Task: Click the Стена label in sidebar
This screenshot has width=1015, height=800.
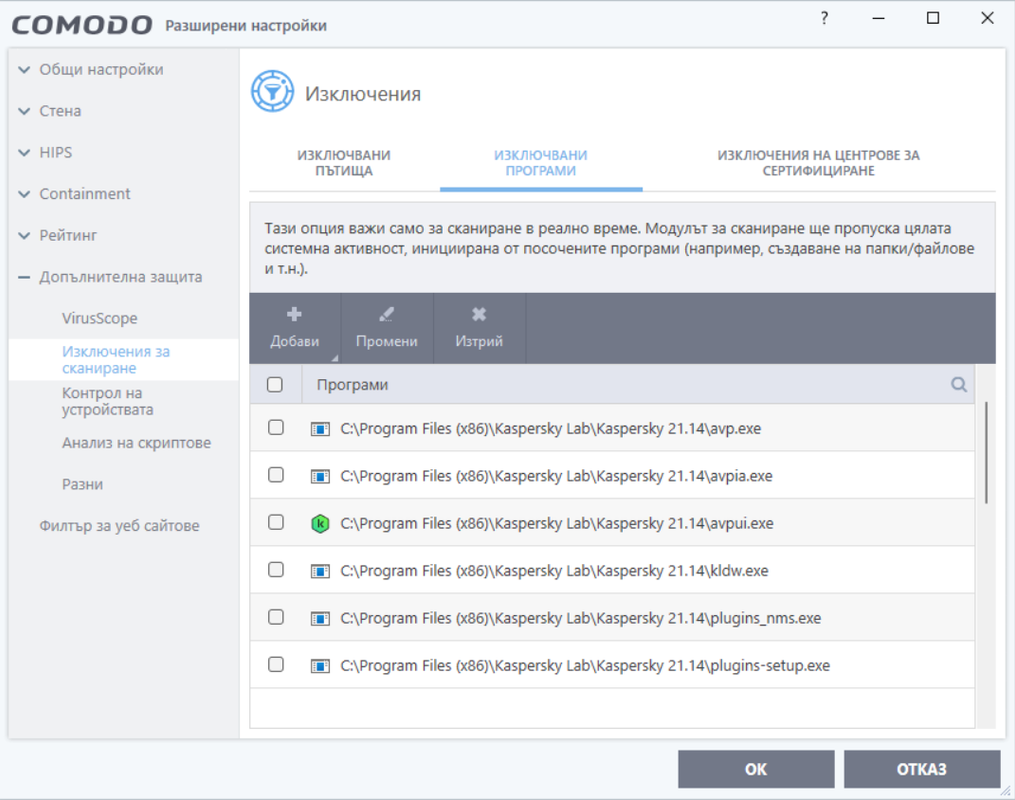Action: point(60,111)
